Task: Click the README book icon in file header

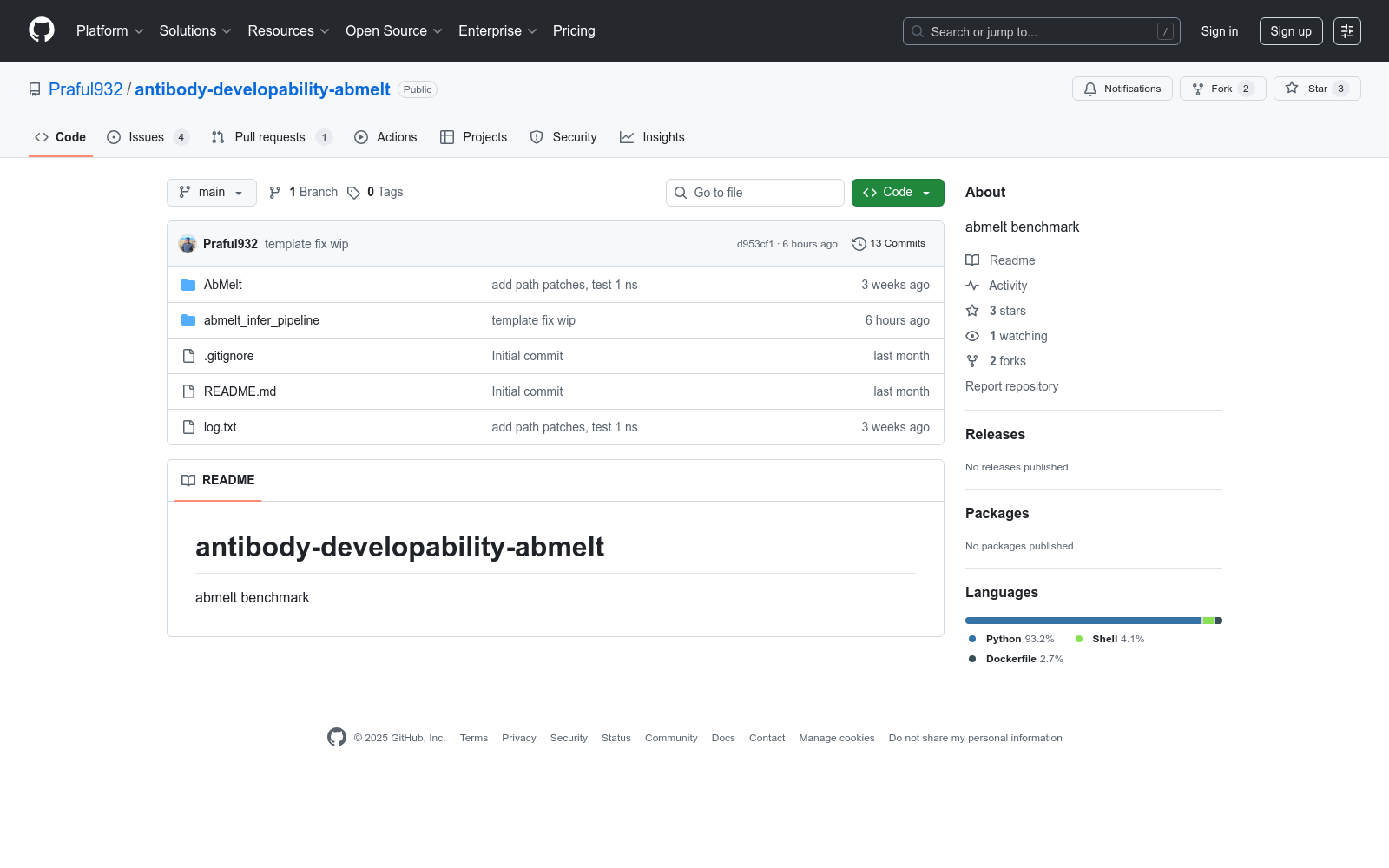Action: 188,480
